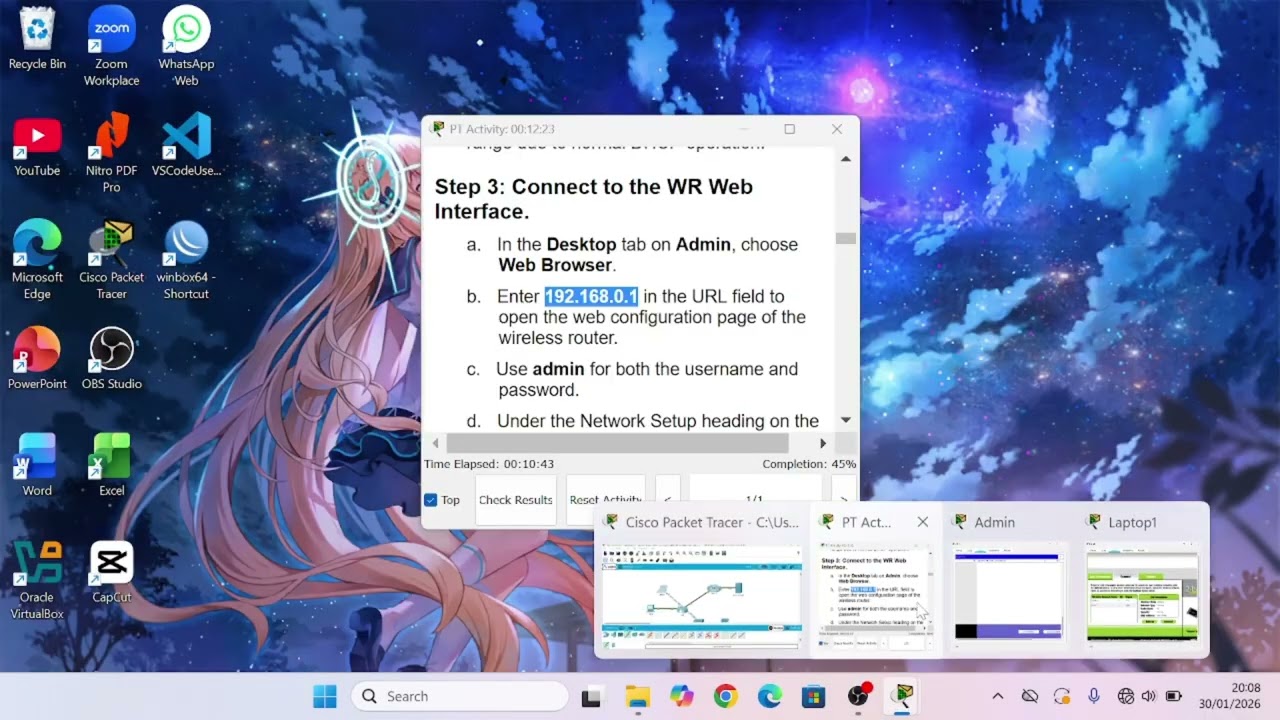Click the 'Time Elapsed: 00:10:43' status text
The width and height of the screenshot is (1280, 720).
489,464
